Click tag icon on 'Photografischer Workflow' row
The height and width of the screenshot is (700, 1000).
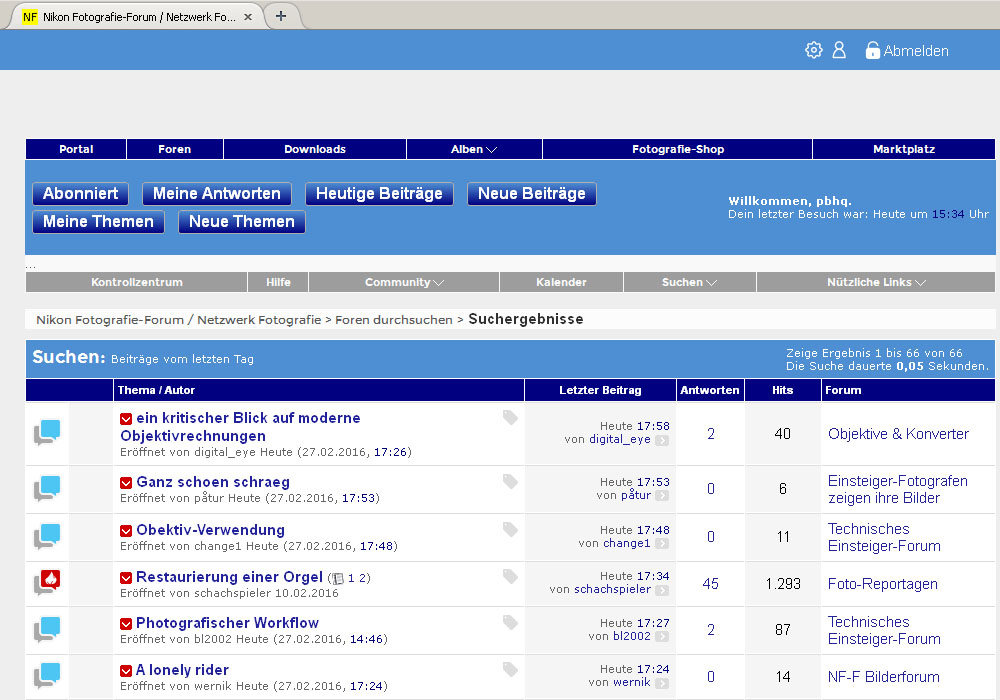510,622
